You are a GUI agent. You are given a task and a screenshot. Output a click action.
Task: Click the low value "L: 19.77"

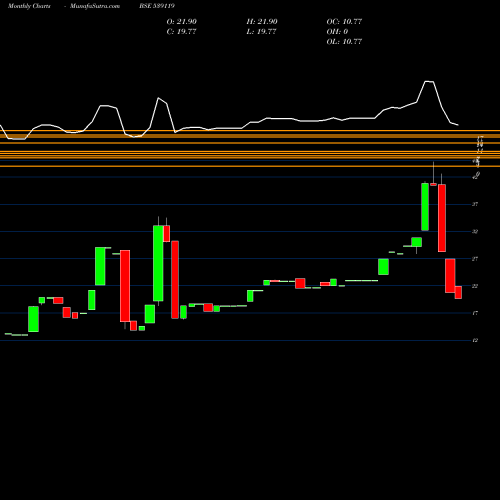[261, 32]
